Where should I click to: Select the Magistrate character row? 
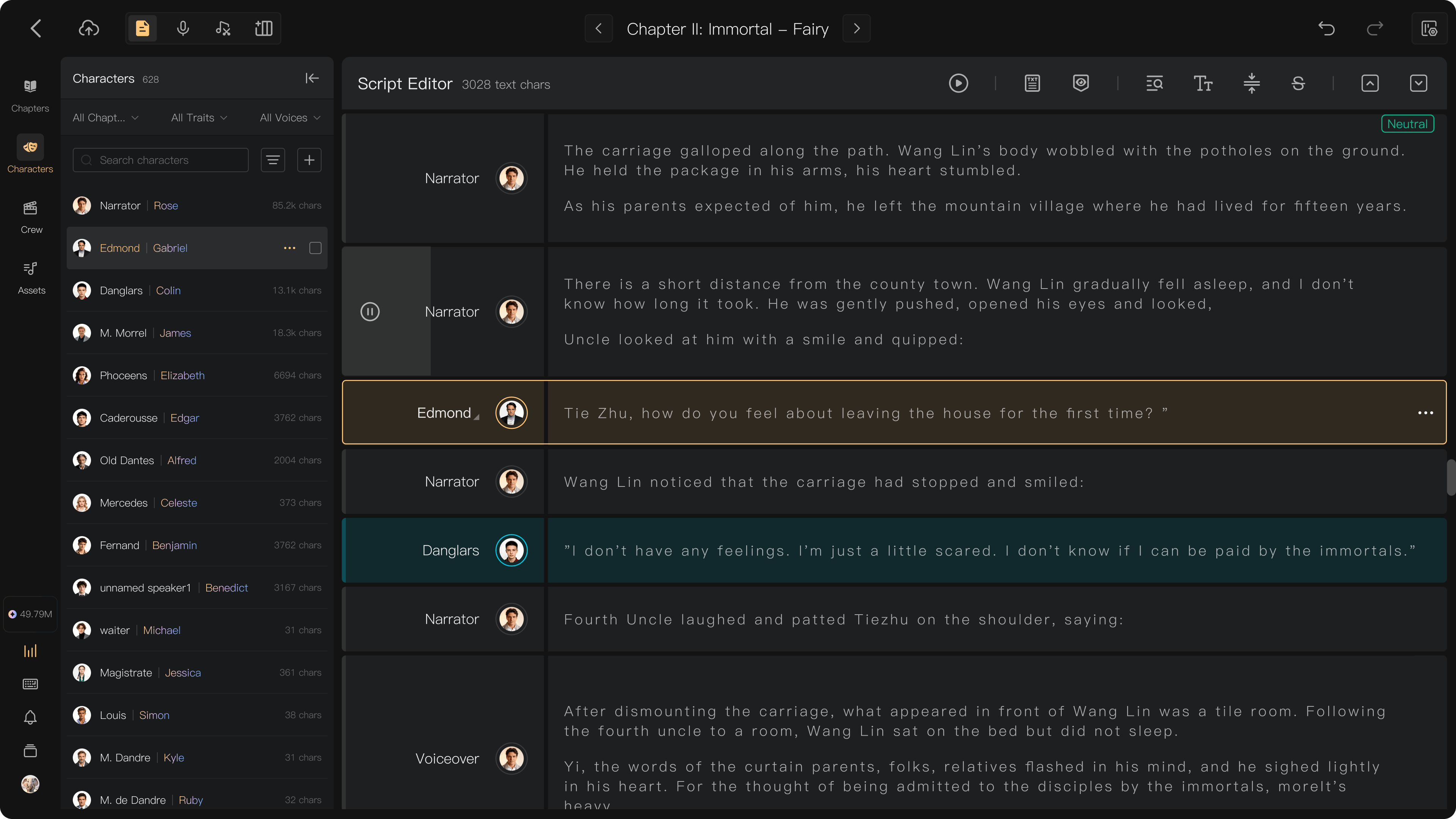pos(197,673)
